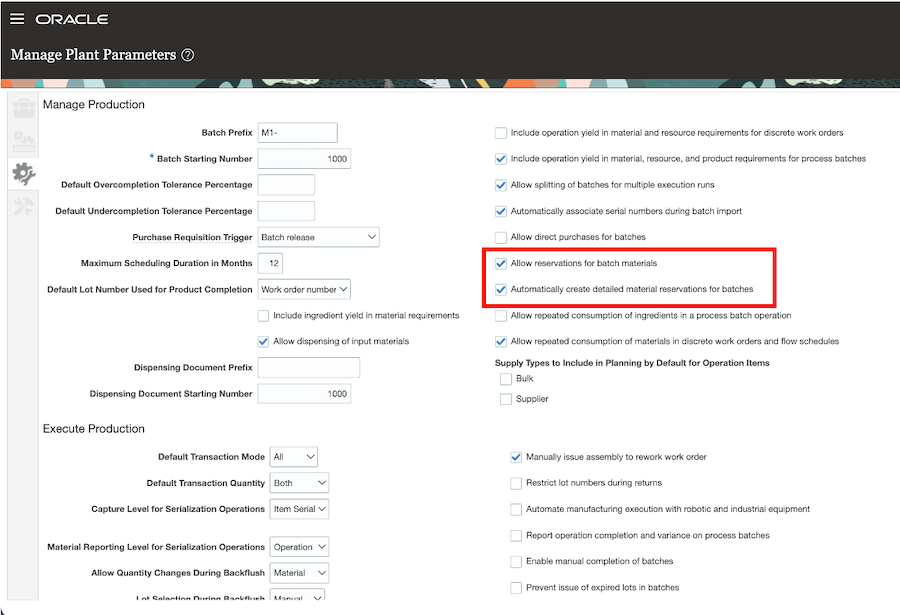Select the faded gears sidebar icon

tap(24, 140)
